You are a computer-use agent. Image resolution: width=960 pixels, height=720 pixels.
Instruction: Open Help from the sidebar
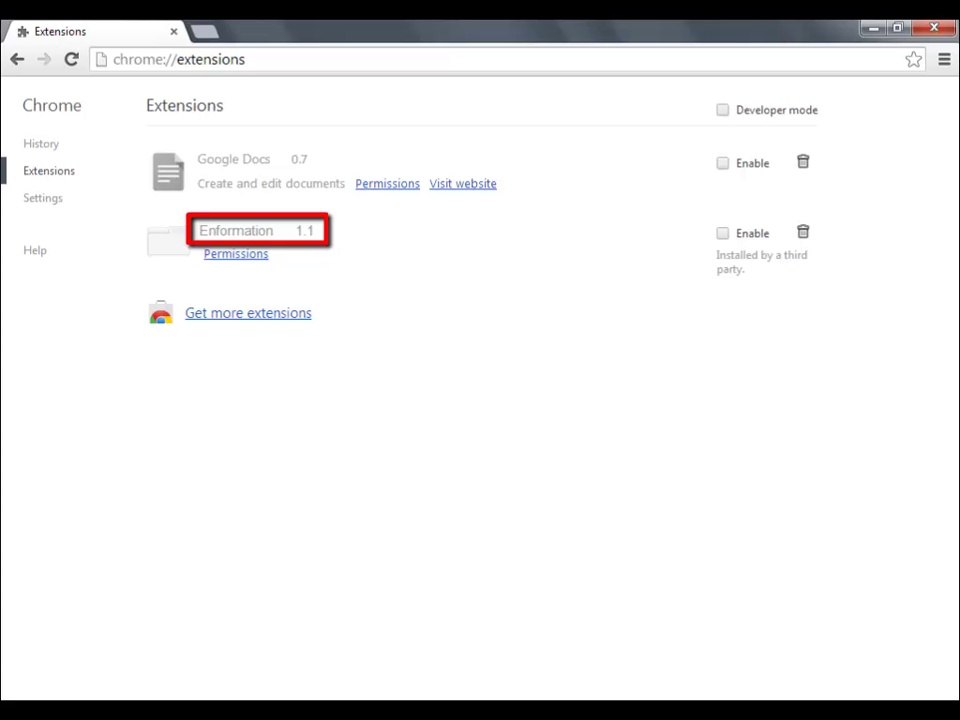pyautogui.click(x=35, y=250)
